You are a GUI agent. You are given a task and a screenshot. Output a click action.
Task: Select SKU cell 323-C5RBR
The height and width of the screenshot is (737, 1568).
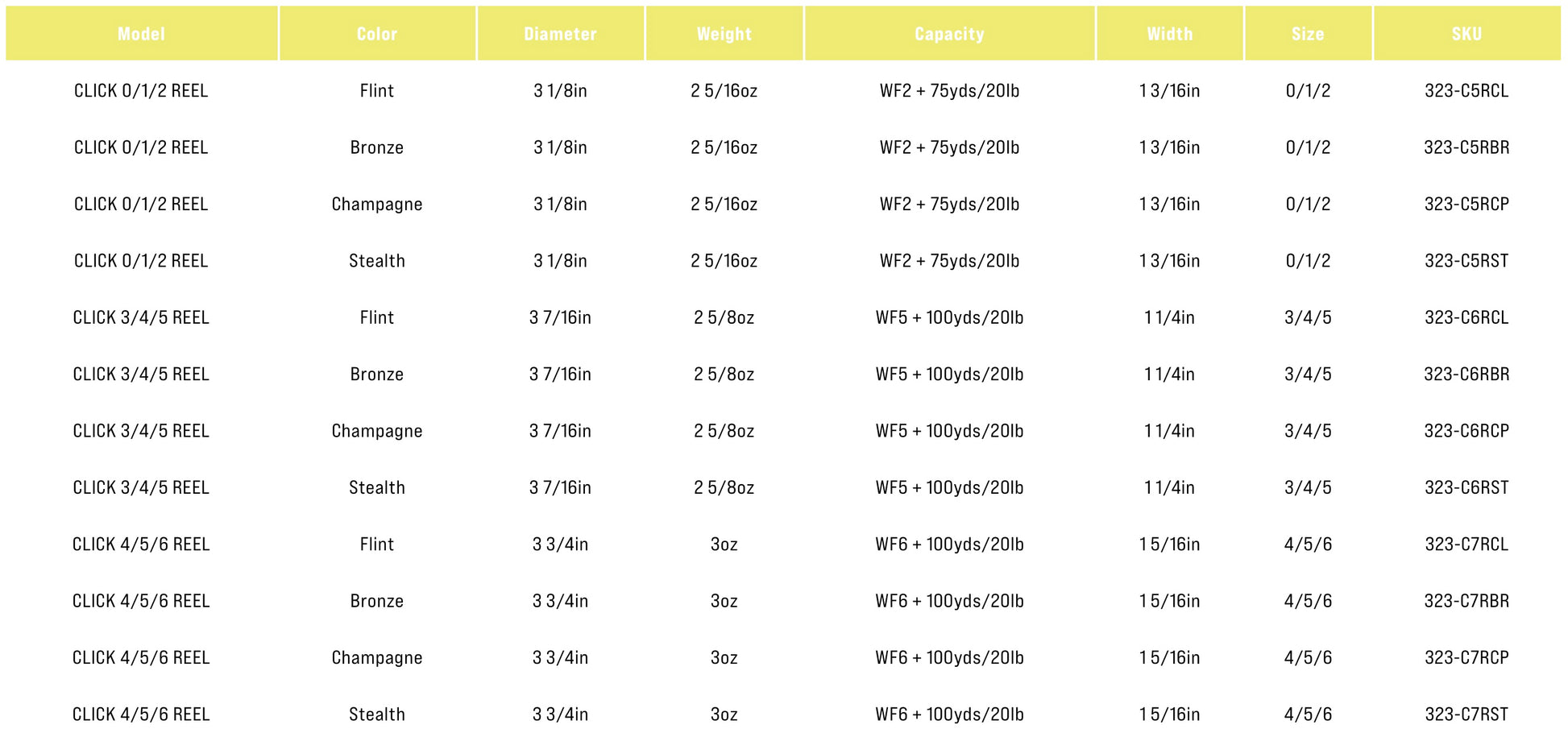tap(1466, 147)
